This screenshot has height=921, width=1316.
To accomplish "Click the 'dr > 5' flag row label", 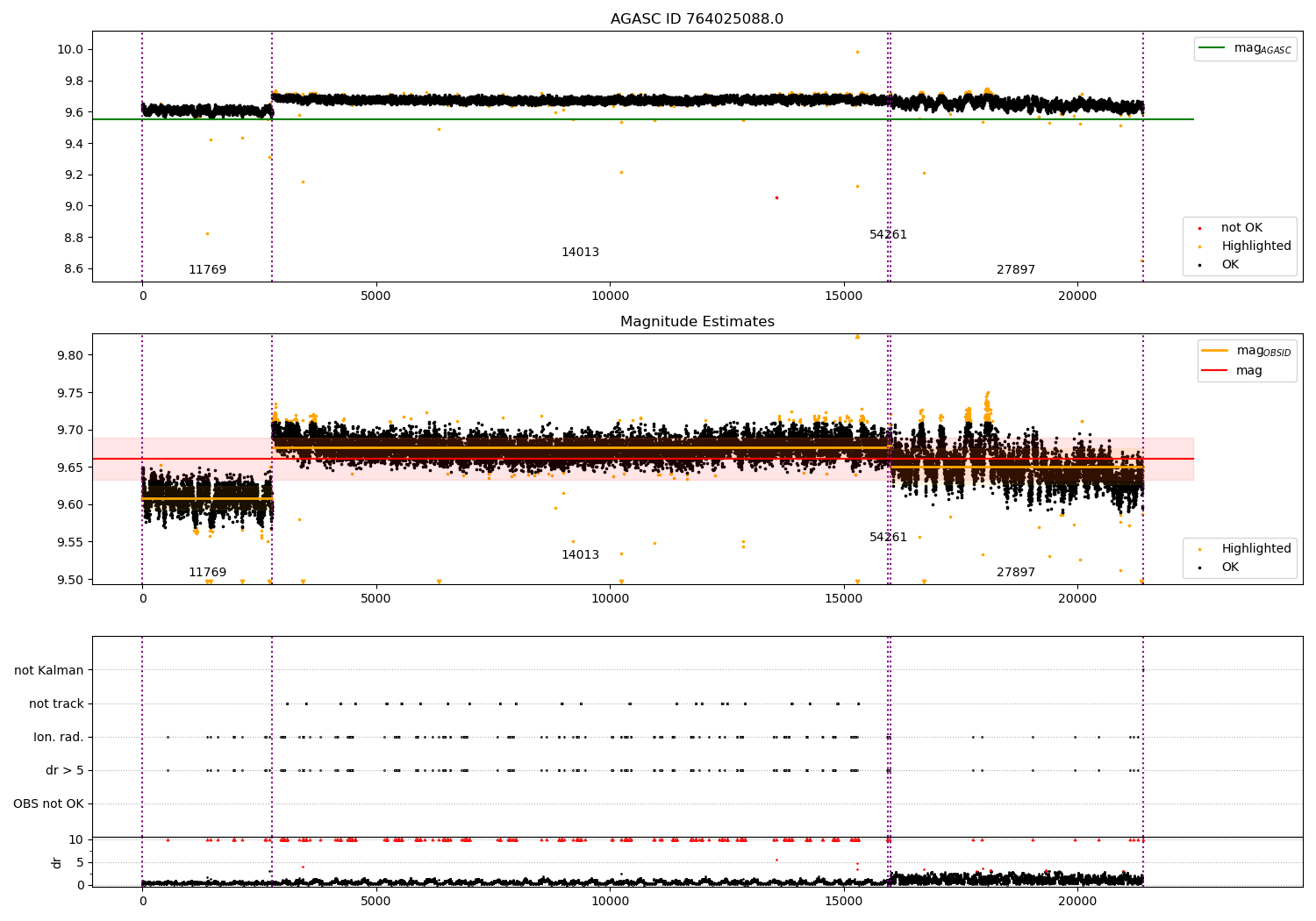I will click(65, 770).
